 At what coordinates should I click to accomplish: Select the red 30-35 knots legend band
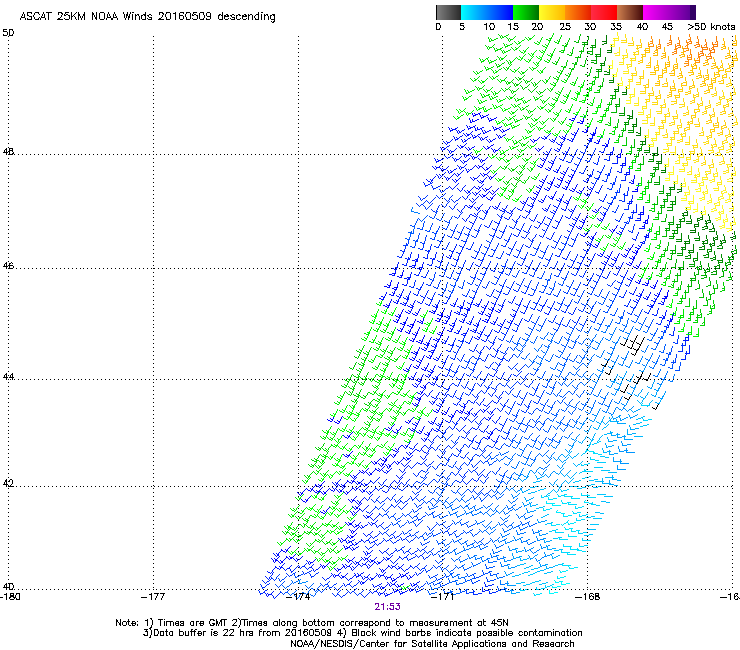pos(604,12)
